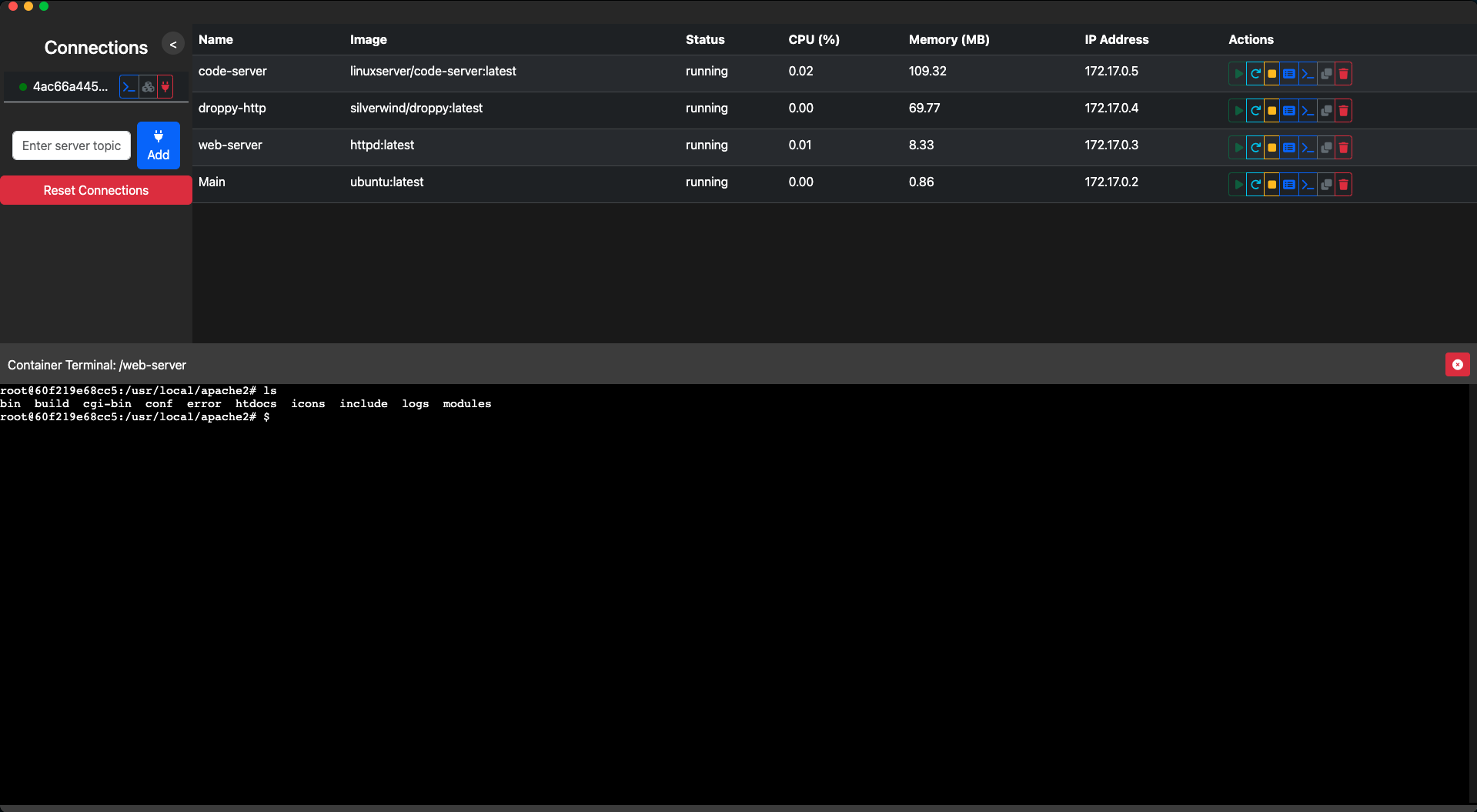Open list icon for the Main container
Screen dimensions: 1477x812
coord(1289,185)
